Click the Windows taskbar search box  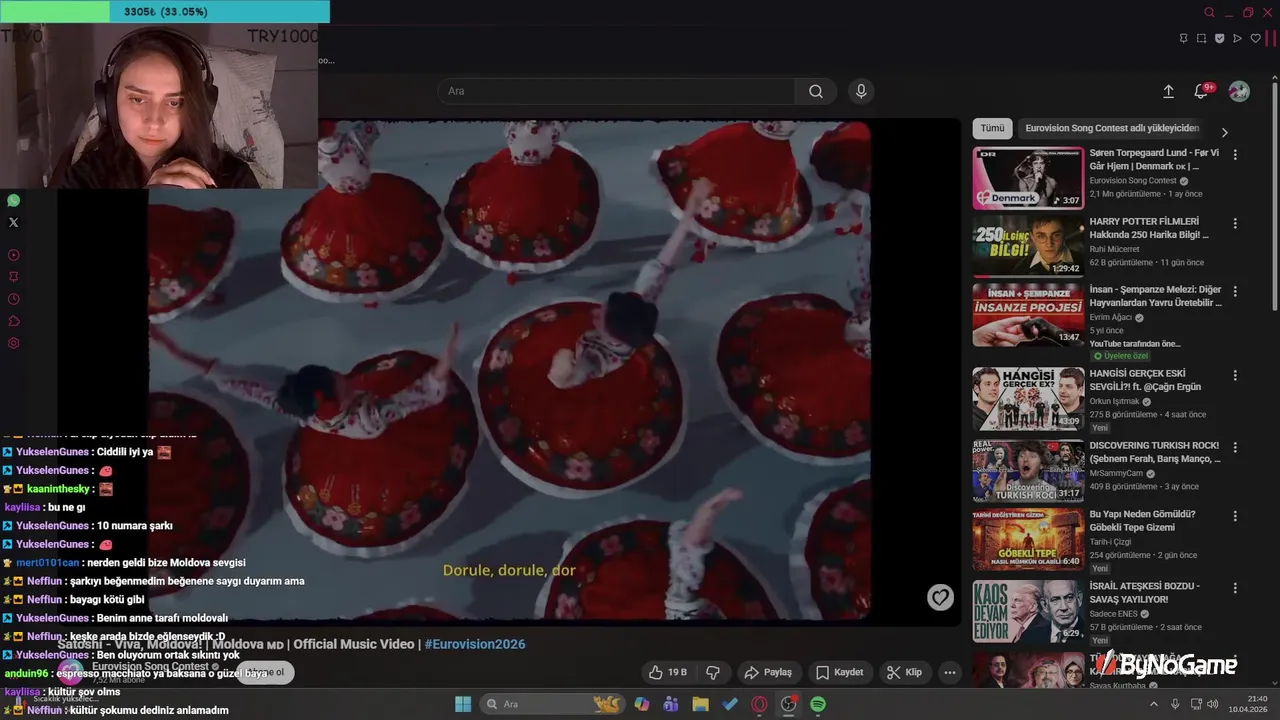[551, 704]
